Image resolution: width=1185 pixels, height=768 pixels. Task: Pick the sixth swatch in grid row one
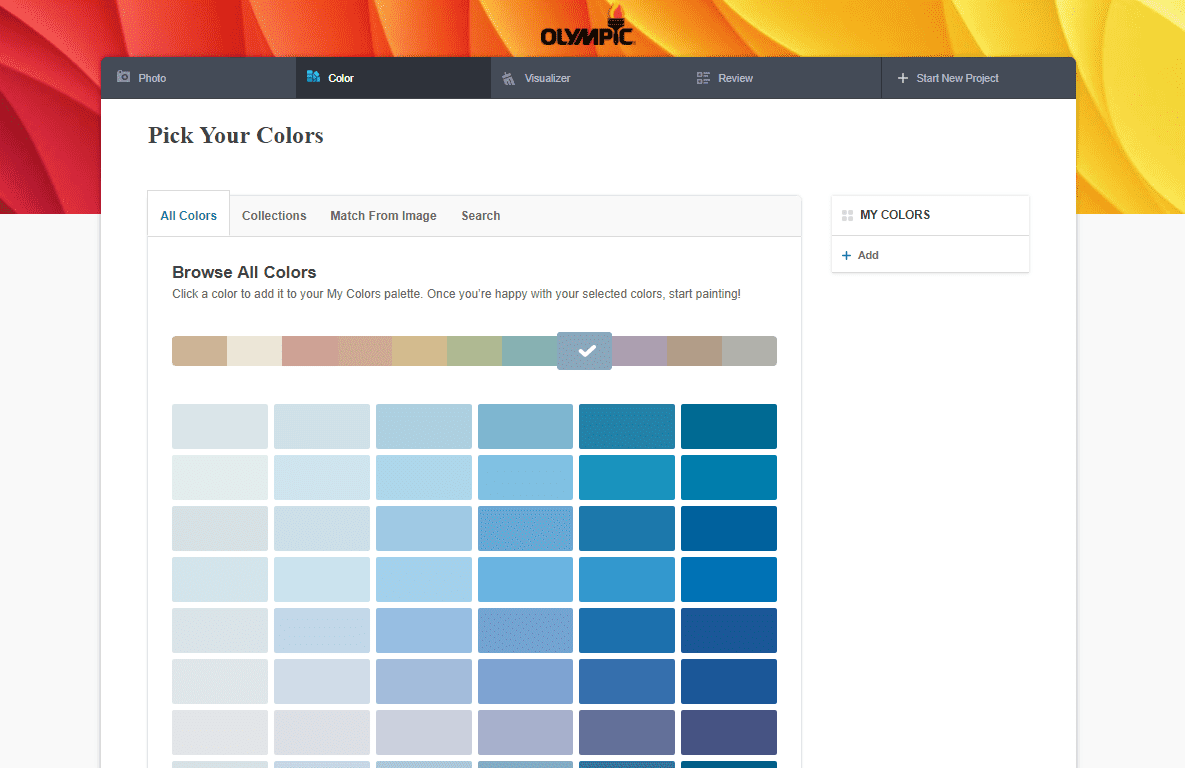[729, 426]
